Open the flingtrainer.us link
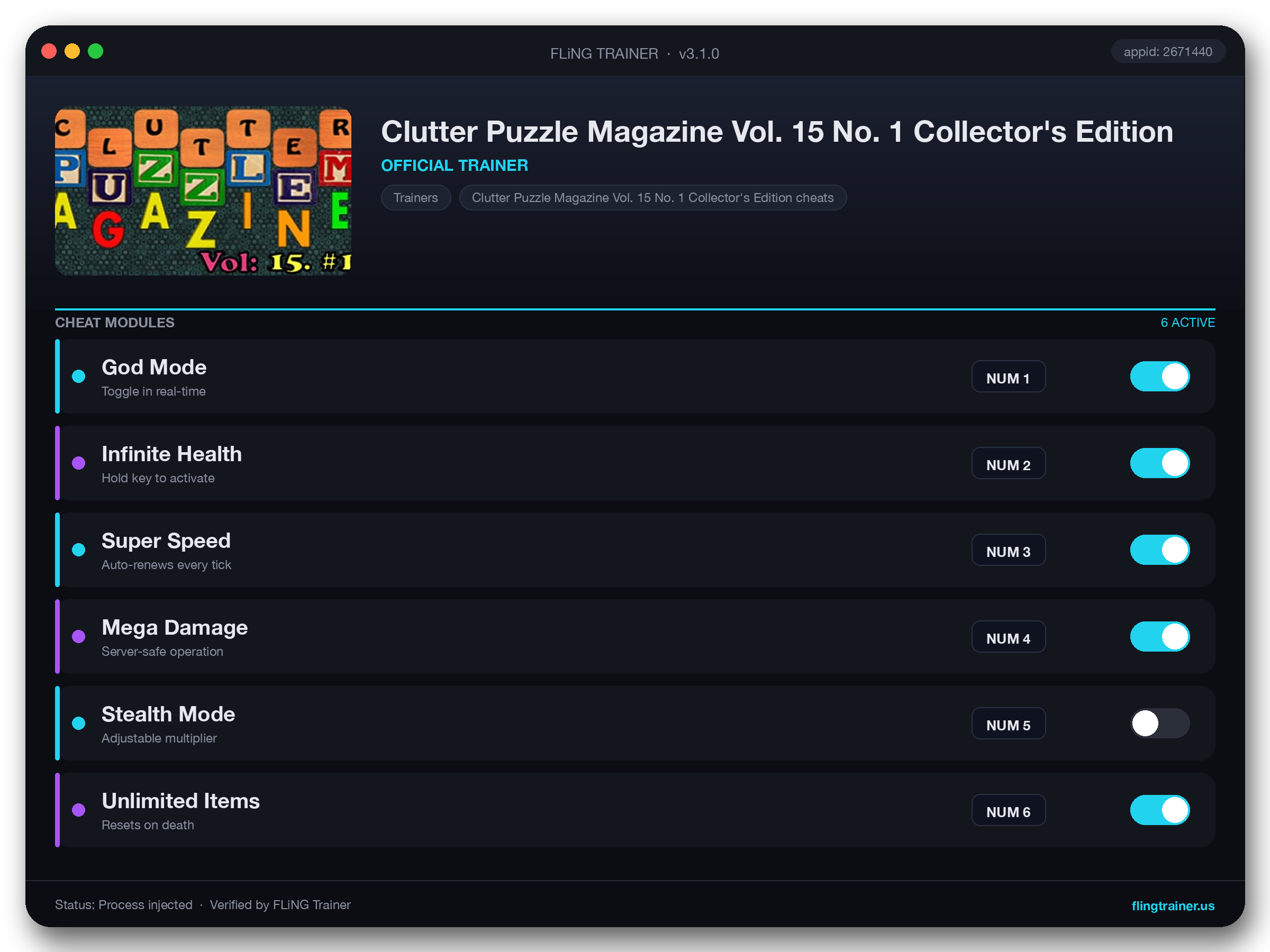This screenshot has height=952, width=1270. pyautogui.click(x=1173, y=905)
